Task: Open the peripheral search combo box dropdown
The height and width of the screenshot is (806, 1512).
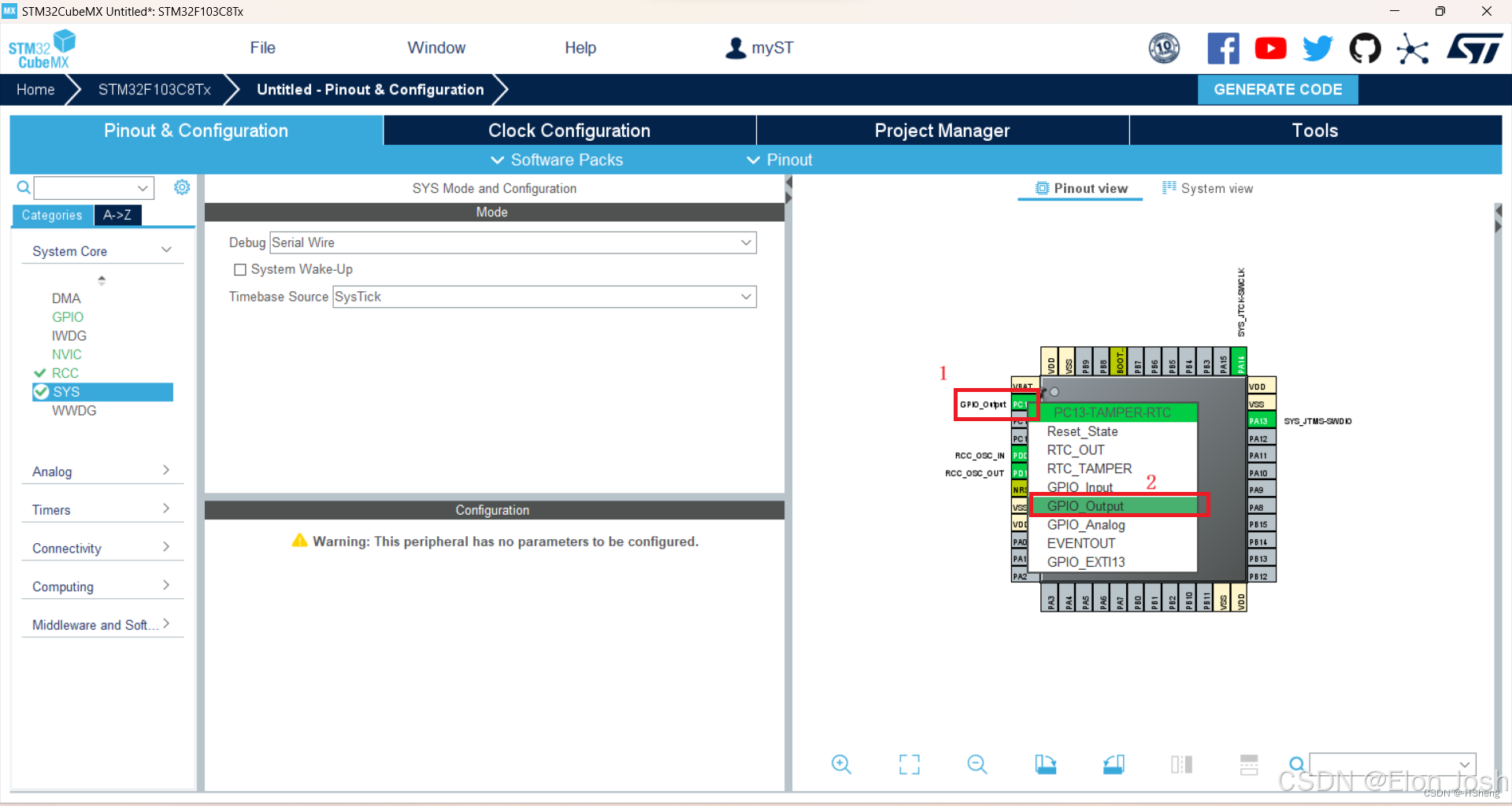Action: [x=143, y=187]
